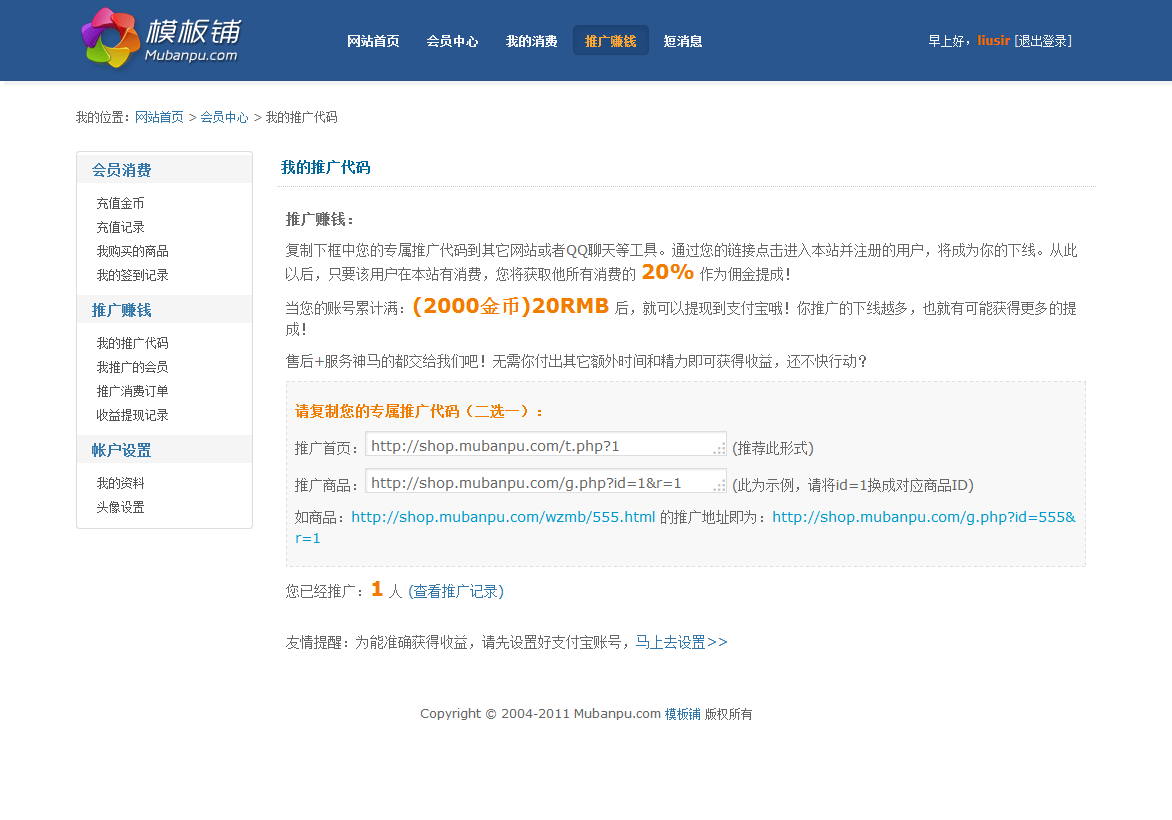Screen dimensions: 1172x820
Task: Click the 推广商品 URL text field
Action: (x=545, y=482)
